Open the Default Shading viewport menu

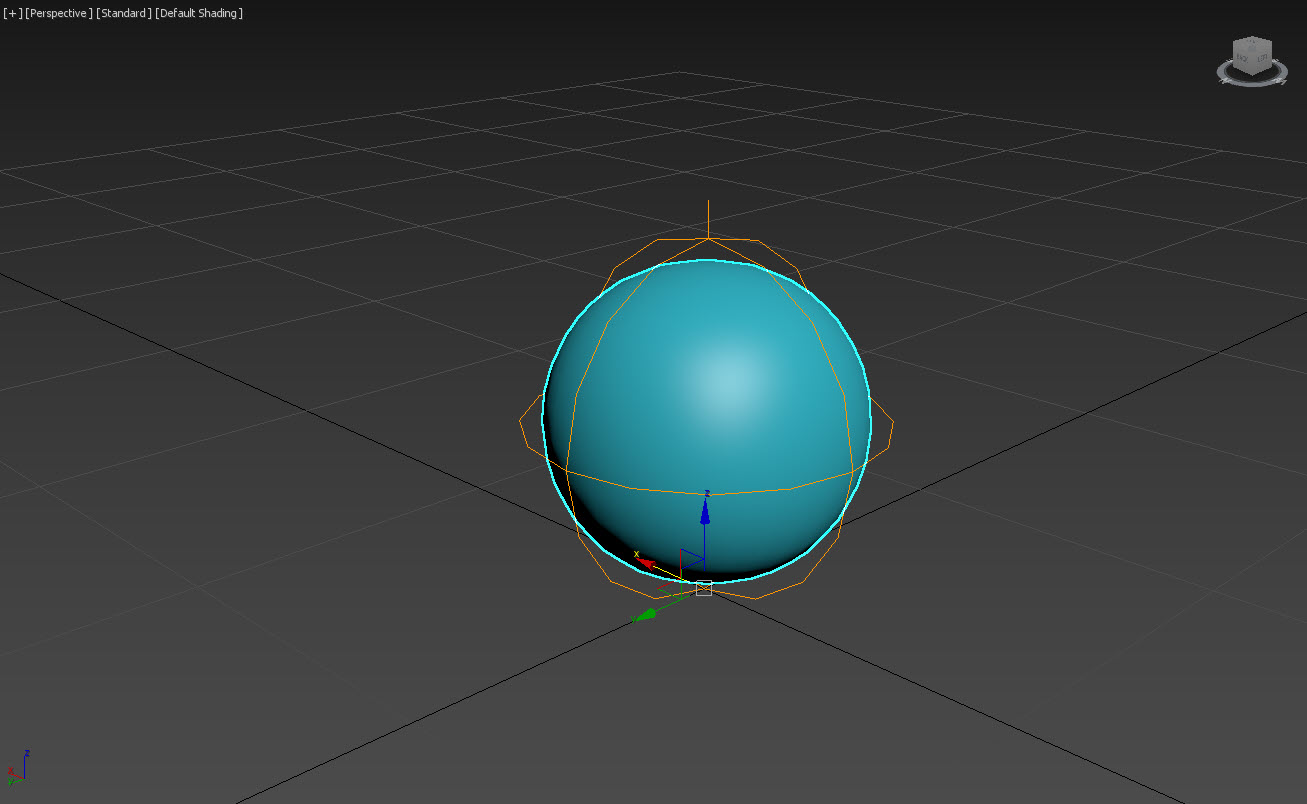(199, 13)
